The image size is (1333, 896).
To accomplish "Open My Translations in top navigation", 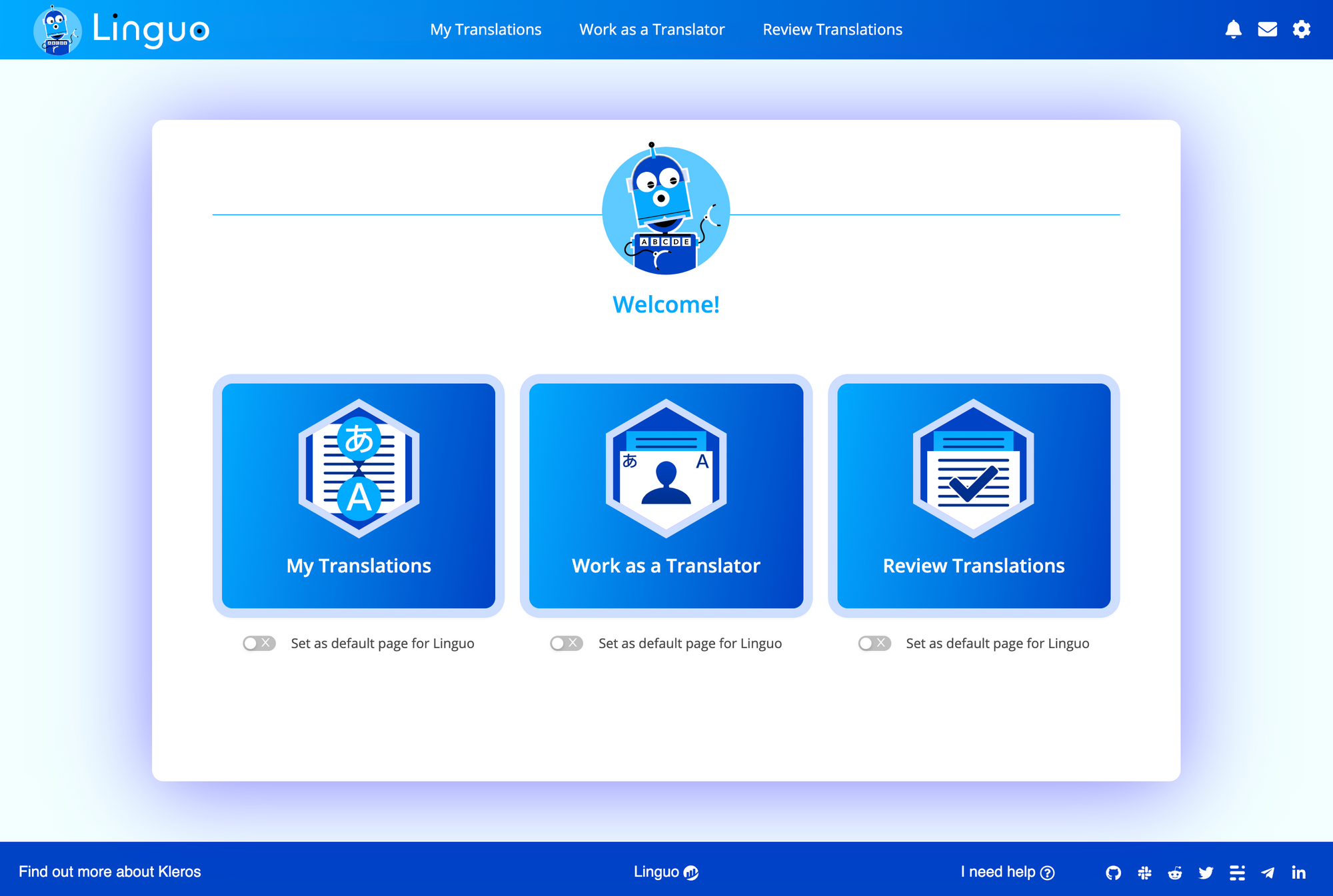I will 485,29.
